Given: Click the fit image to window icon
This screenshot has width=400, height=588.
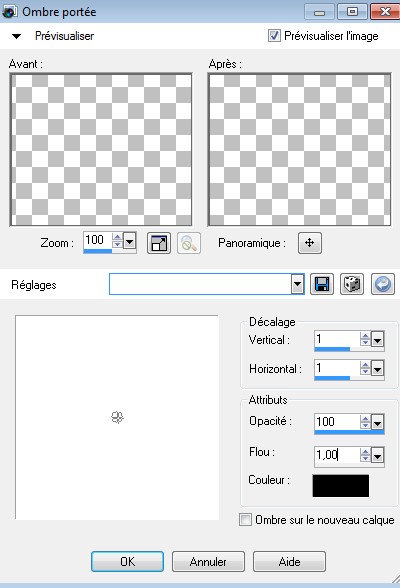Looking at the screenshot, I should tap(159, 243).
